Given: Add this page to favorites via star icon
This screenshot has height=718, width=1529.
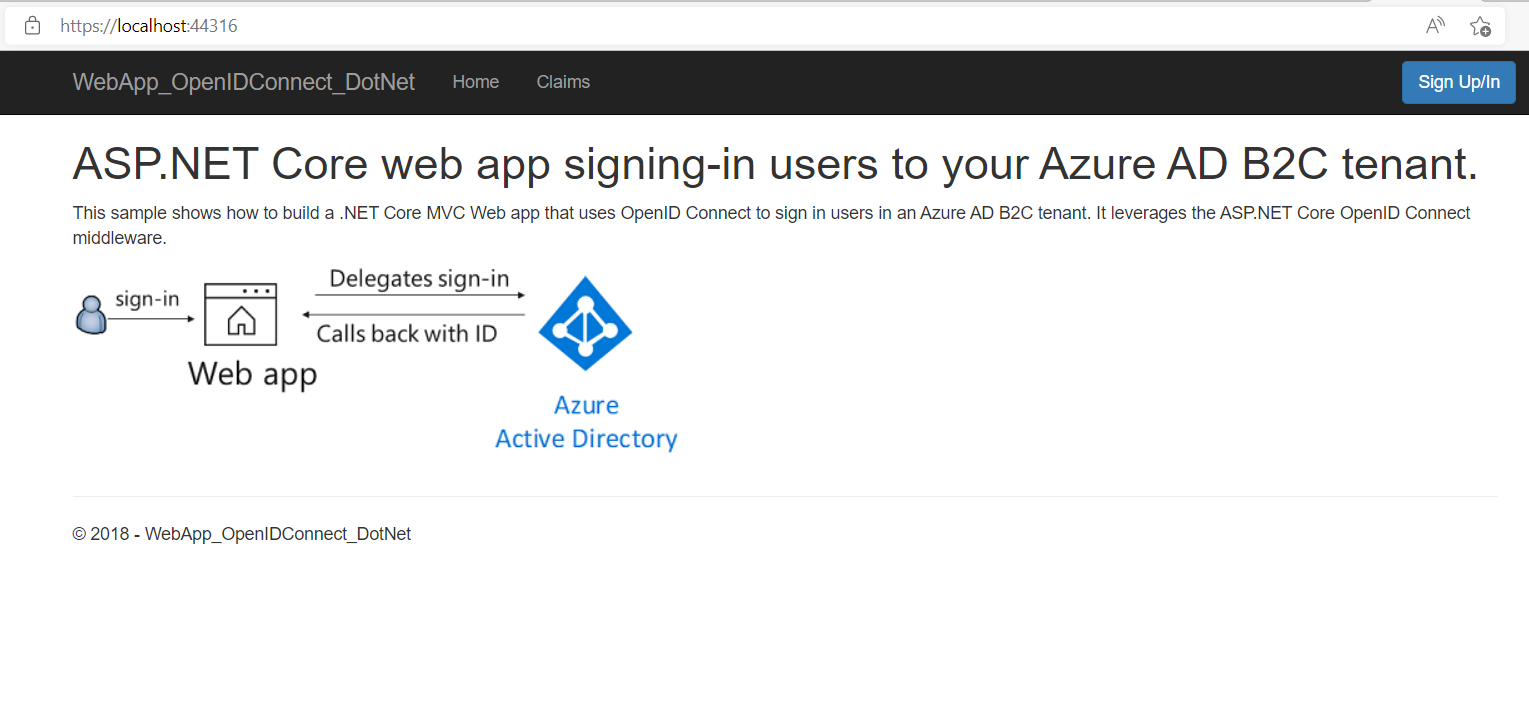Looking at the screenshot, I should (x=1479, y=27).
